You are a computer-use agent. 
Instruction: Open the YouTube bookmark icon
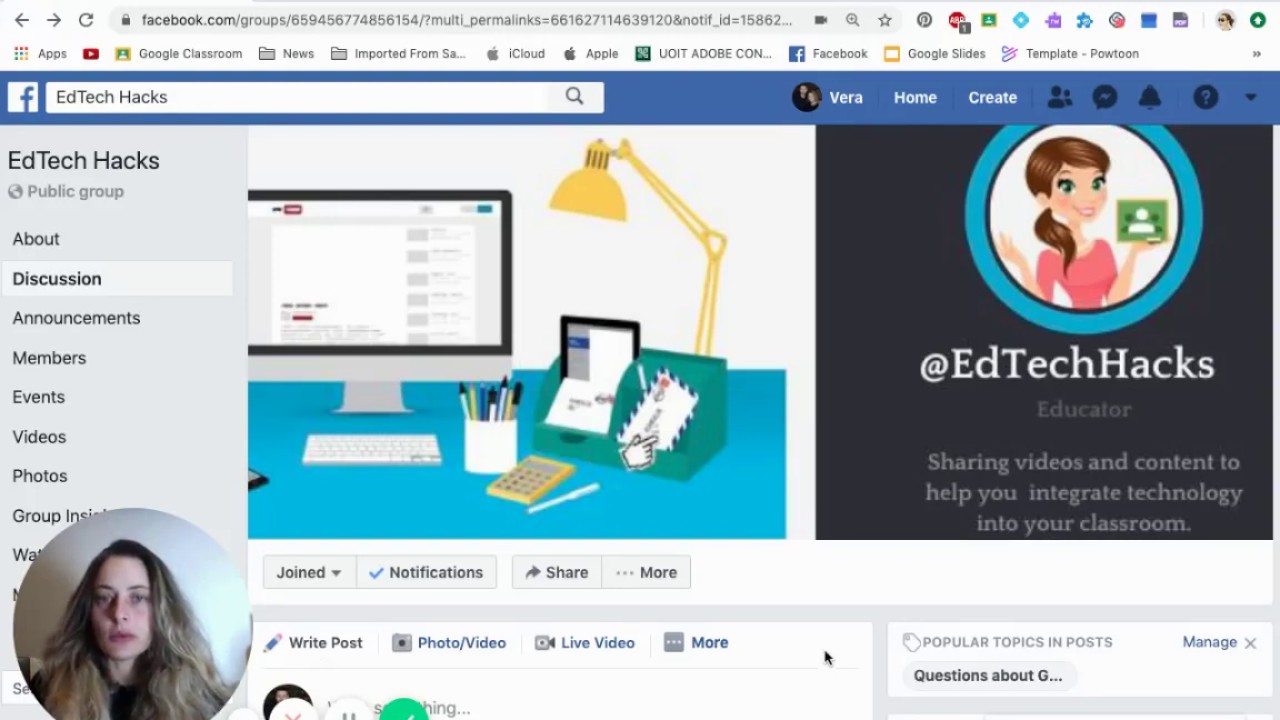(x=91, y=54)
